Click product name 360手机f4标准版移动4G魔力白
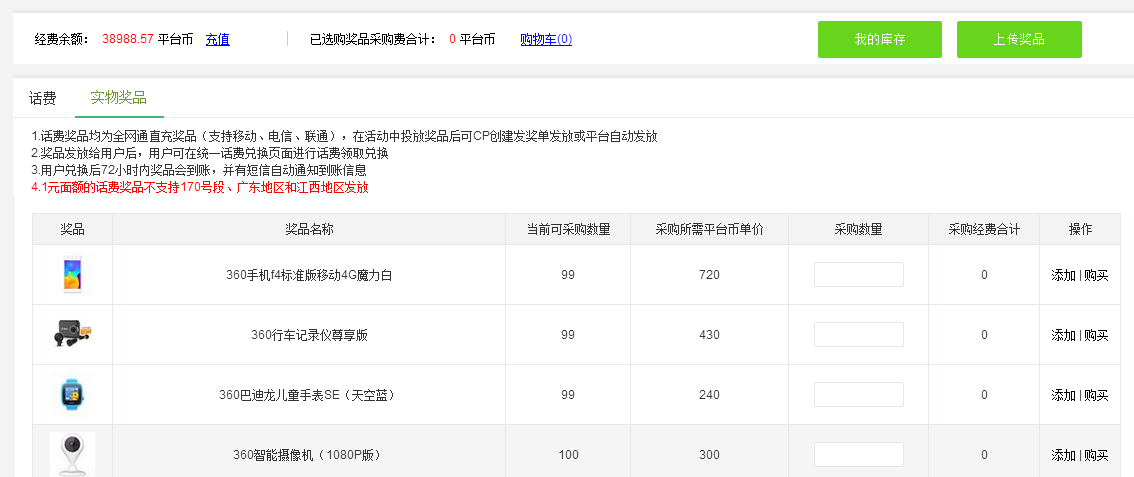This screenshot has width=1134, height=477. (x=309, y=275)
